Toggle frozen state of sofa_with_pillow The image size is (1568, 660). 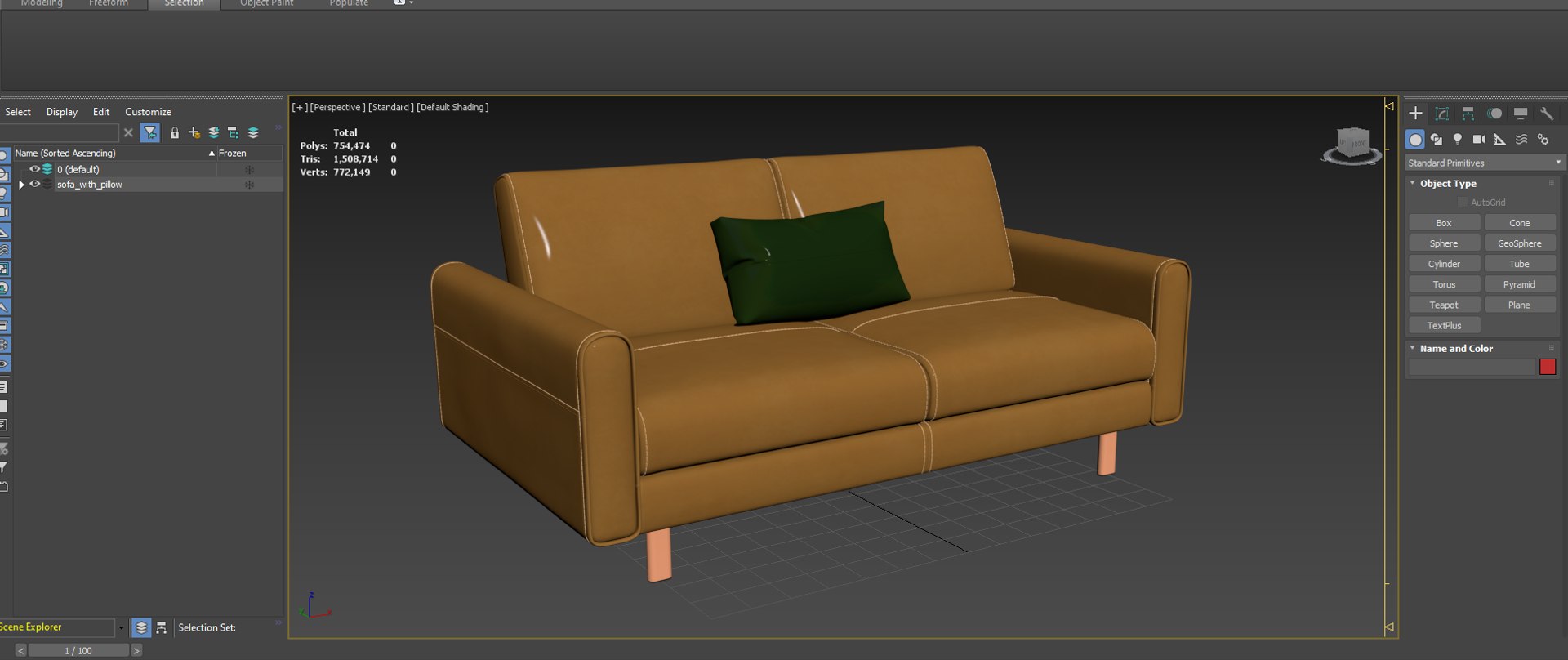[249, 185]
